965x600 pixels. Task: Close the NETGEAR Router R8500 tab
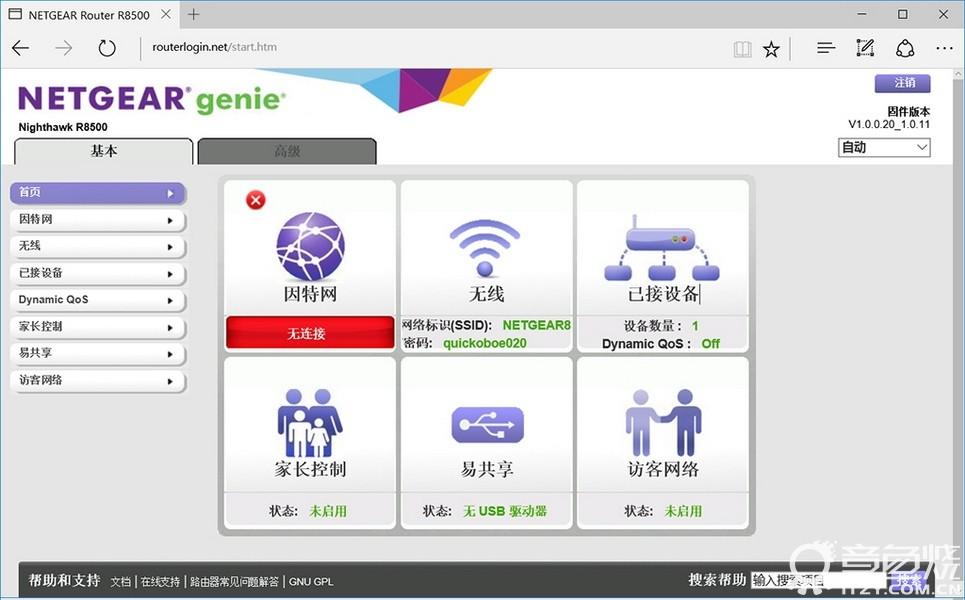coord(166,14)
